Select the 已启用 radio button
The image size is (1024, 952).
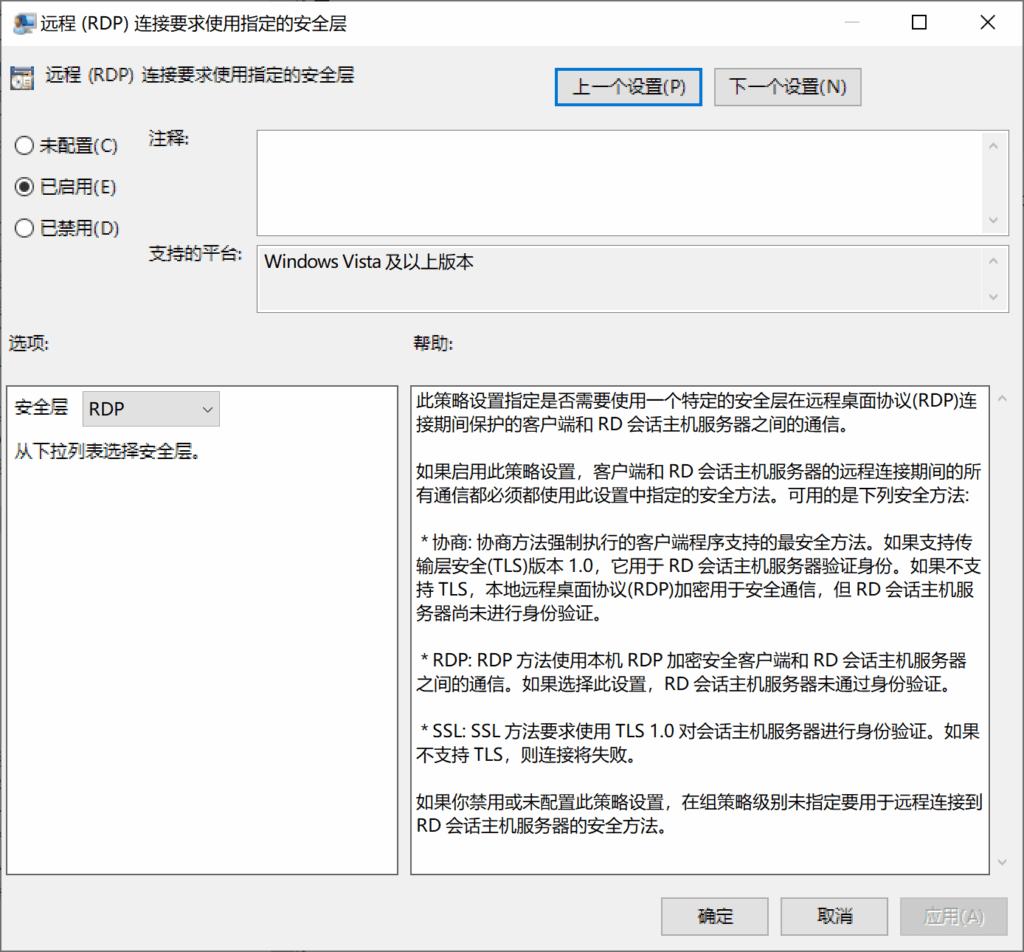(24, 186)
